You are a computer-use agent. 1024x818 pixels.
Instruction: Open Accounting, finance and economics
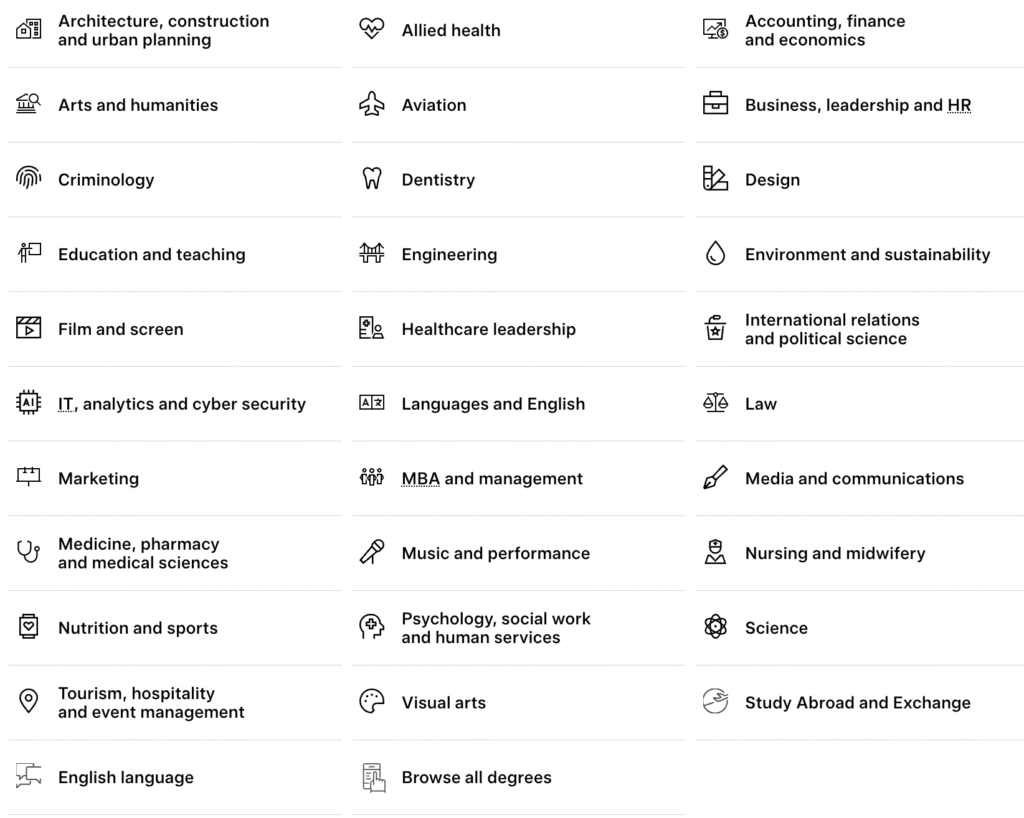(825, 31)
